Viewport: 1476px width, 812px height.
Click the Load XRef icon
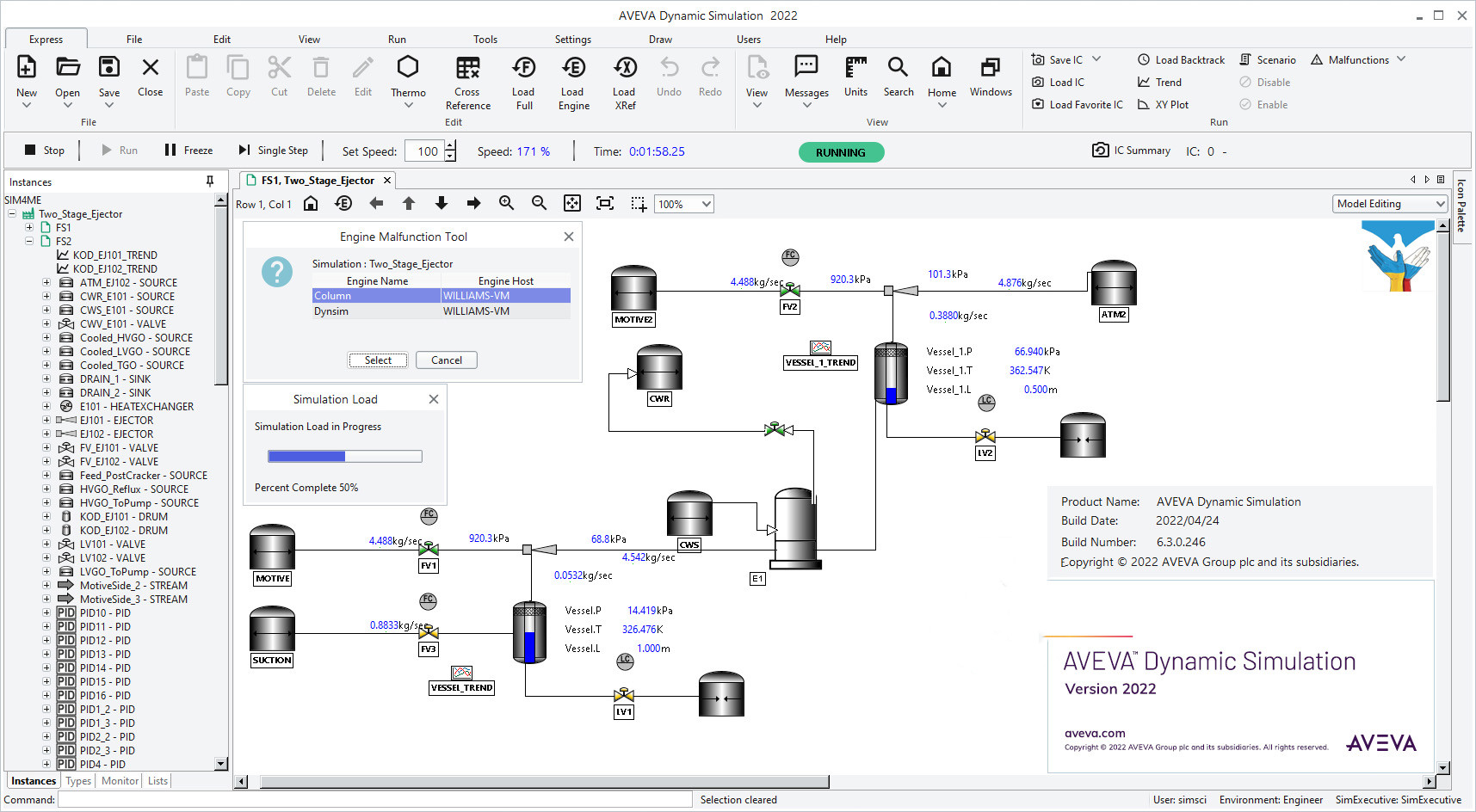[x=625, y=67]
